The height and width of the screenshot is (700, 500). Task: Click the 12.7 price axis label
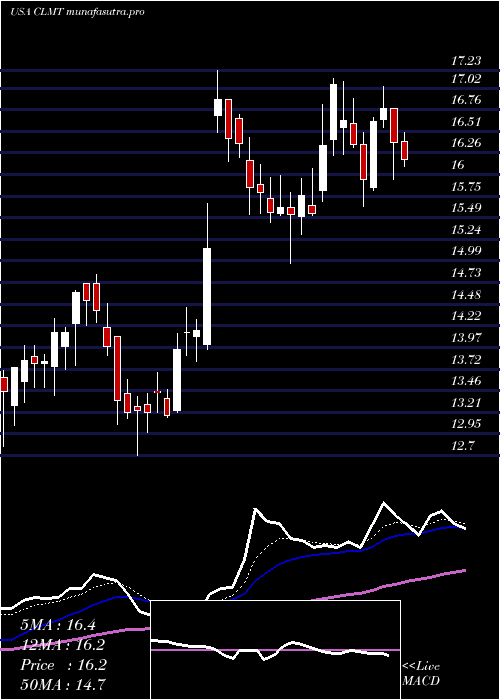tap(463, 446)
